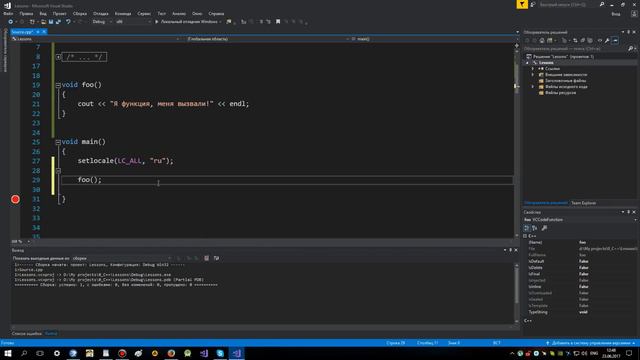Viewport: 640px width, 360px height.
Task: Open the Отладка menu
Action: click(101, 13)
